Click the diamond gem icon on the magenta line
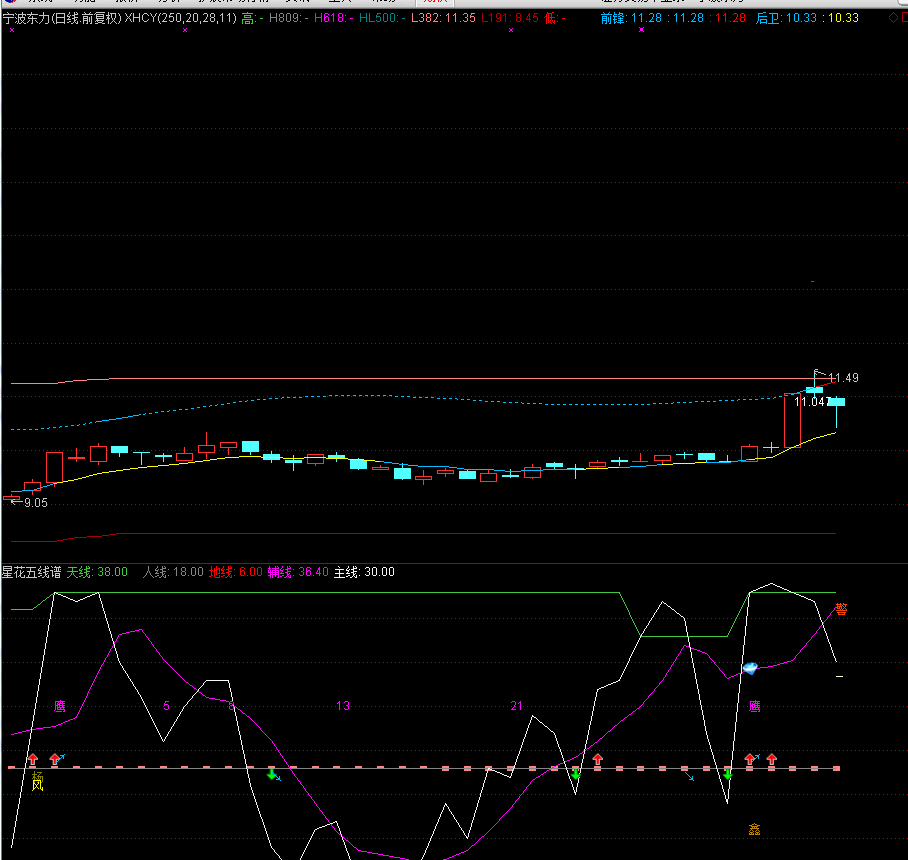Viewport: 908px width, 860px height. pyautogui.click(x=750, y=668)
